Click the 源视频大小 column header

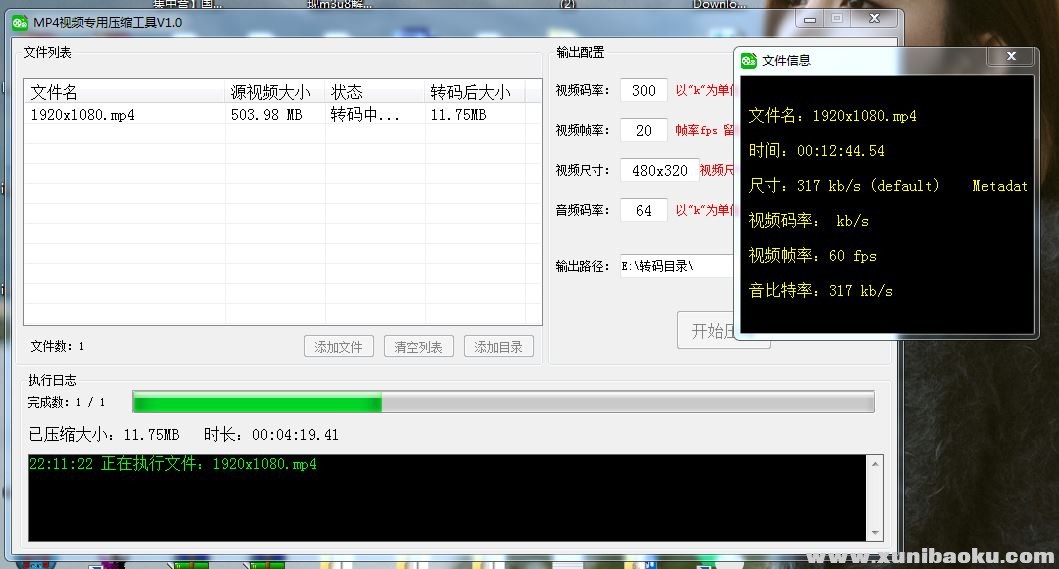tap(270, 92)
